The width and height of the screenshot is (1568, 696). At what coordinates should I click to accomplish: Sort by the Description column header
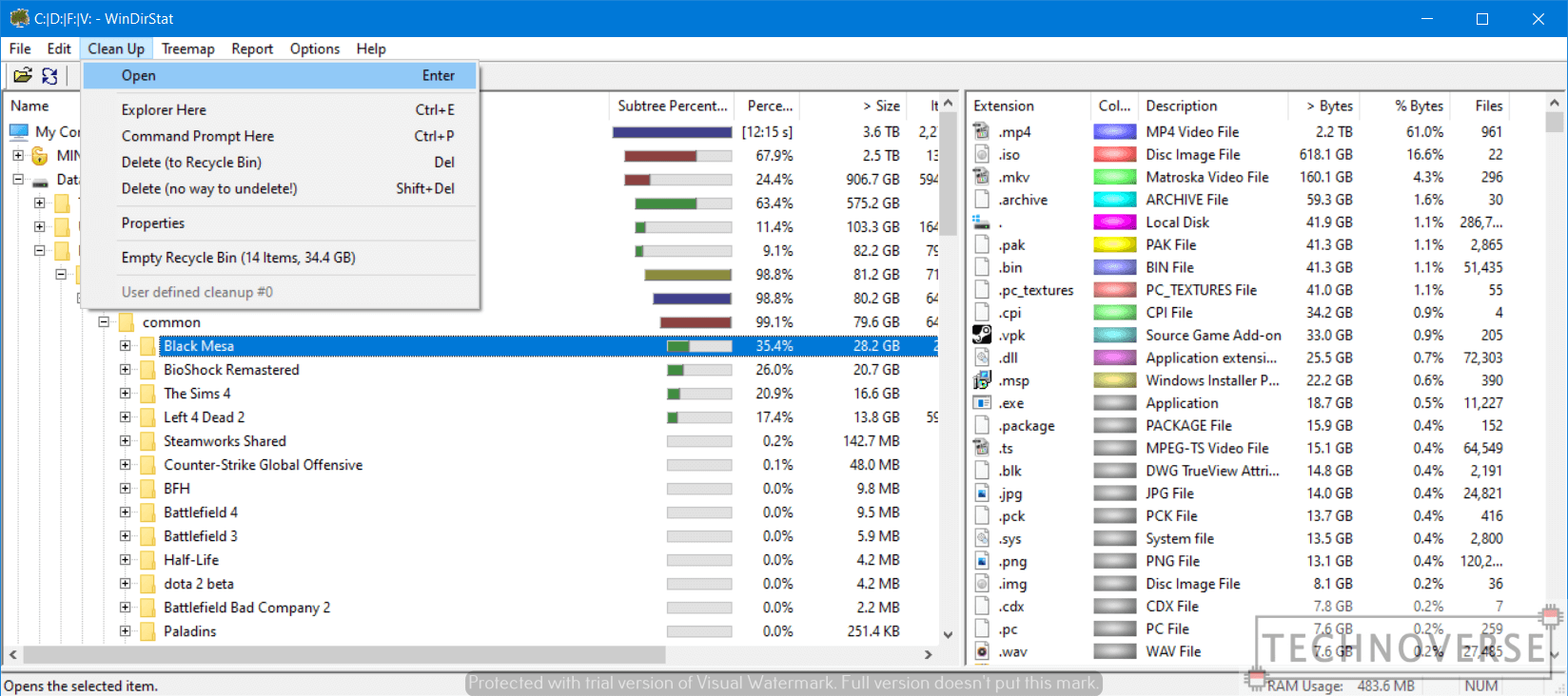click(1213, 106)
